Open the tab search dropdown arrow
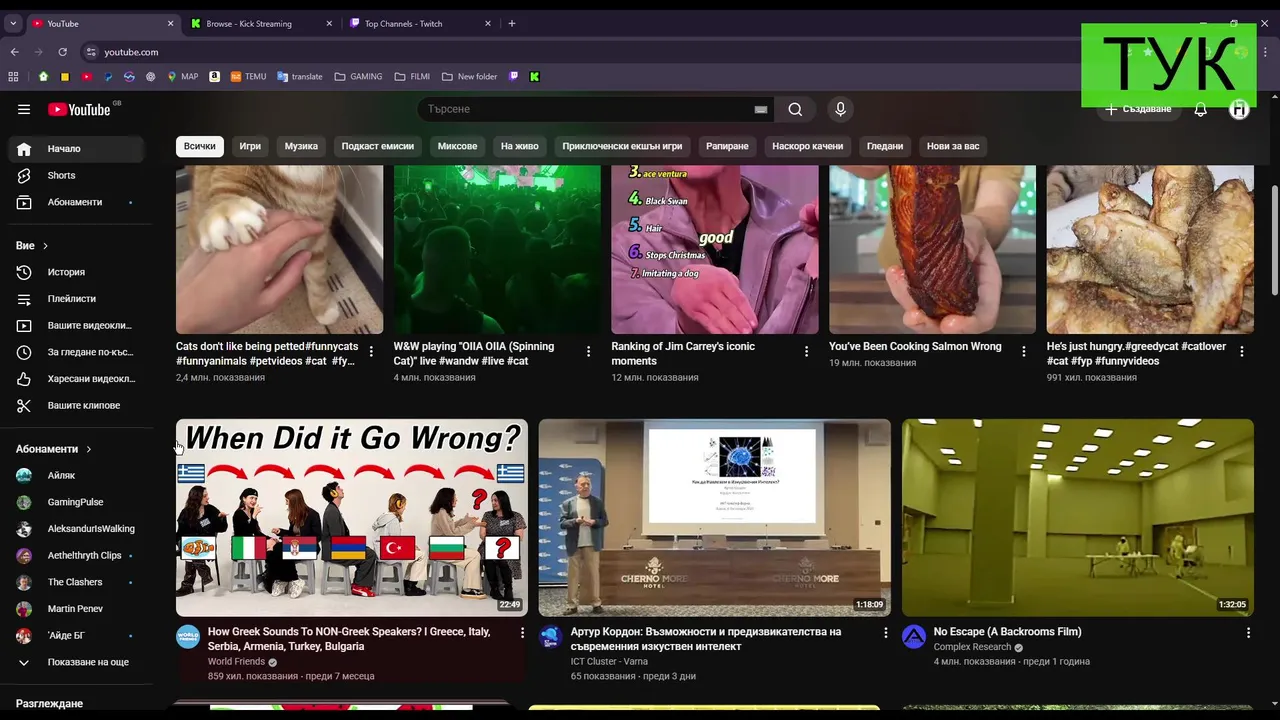 13,23
